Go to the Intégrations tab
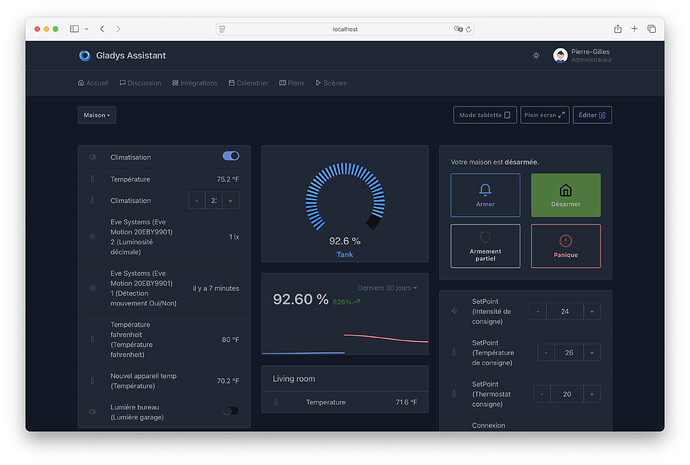This screenshot has height=465, width=690. pos(195,83)
